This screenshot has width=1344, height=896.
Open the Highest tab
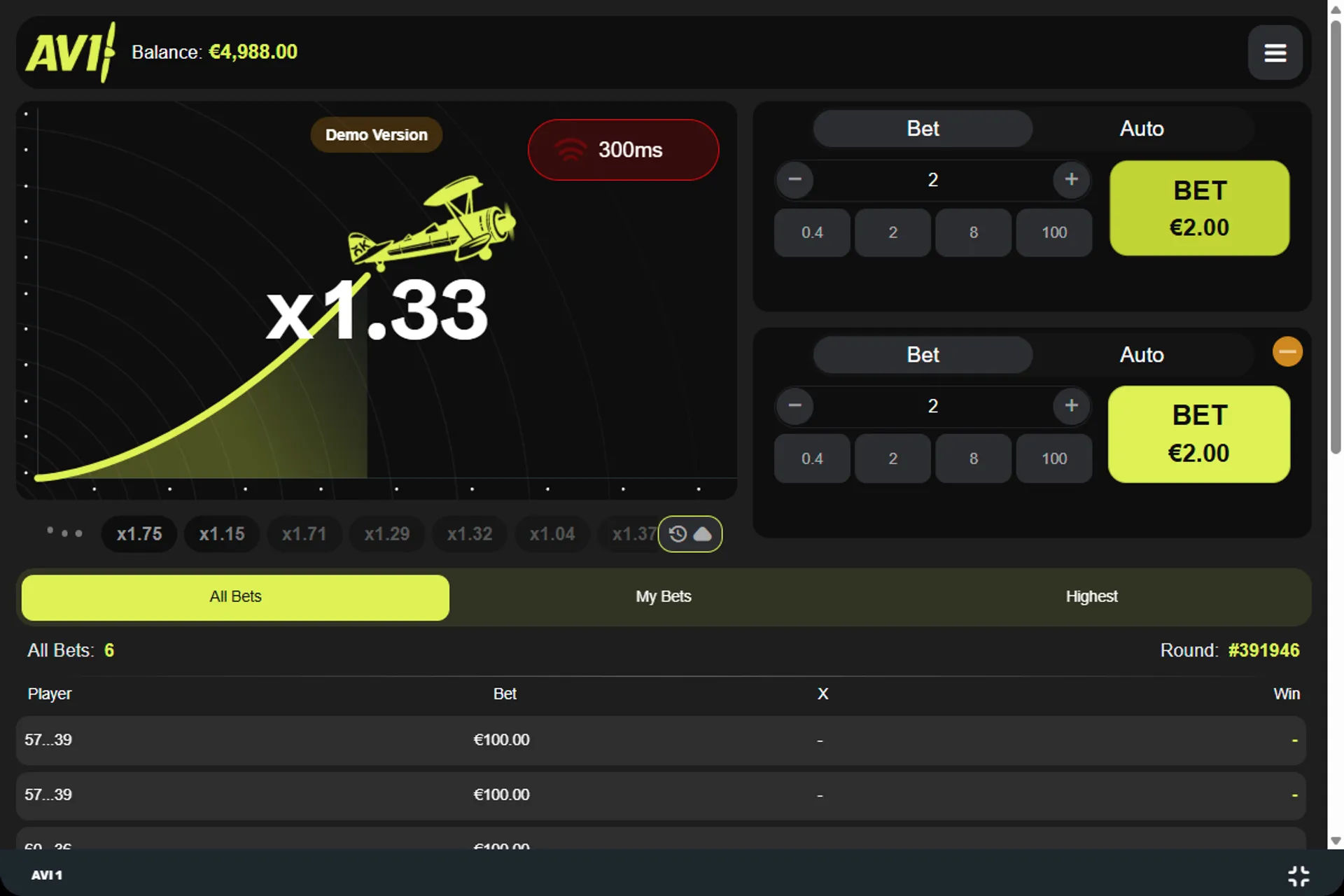1091,597
